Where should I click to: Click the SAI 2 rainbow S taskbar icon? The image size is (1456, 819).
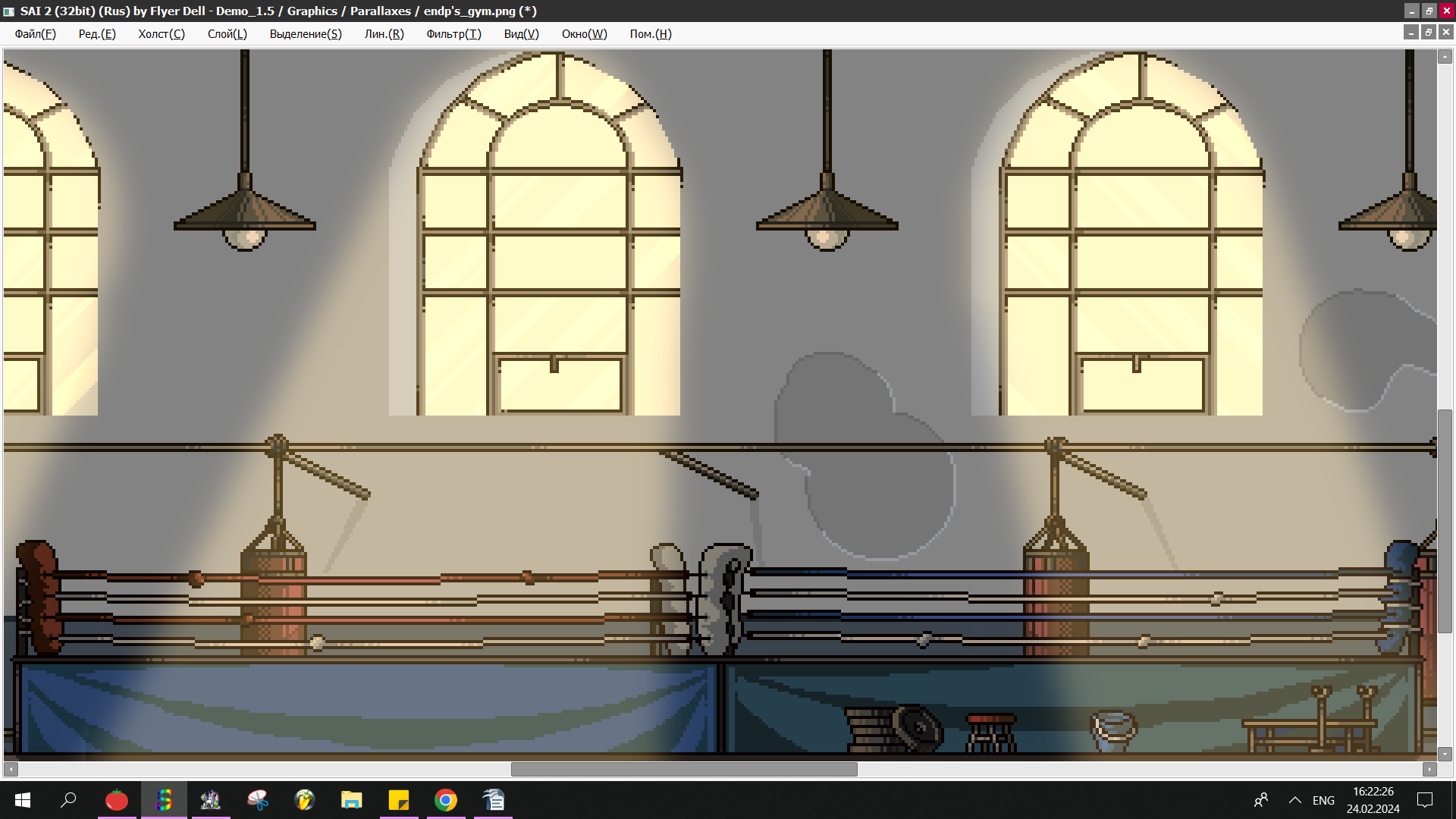coord(164,800)
